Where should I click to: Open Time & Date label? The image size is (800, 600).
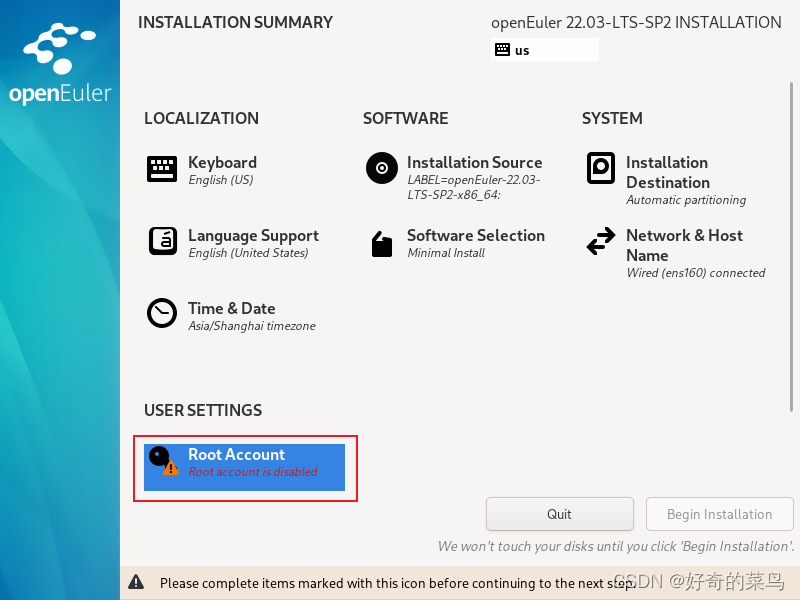(232, 309)
